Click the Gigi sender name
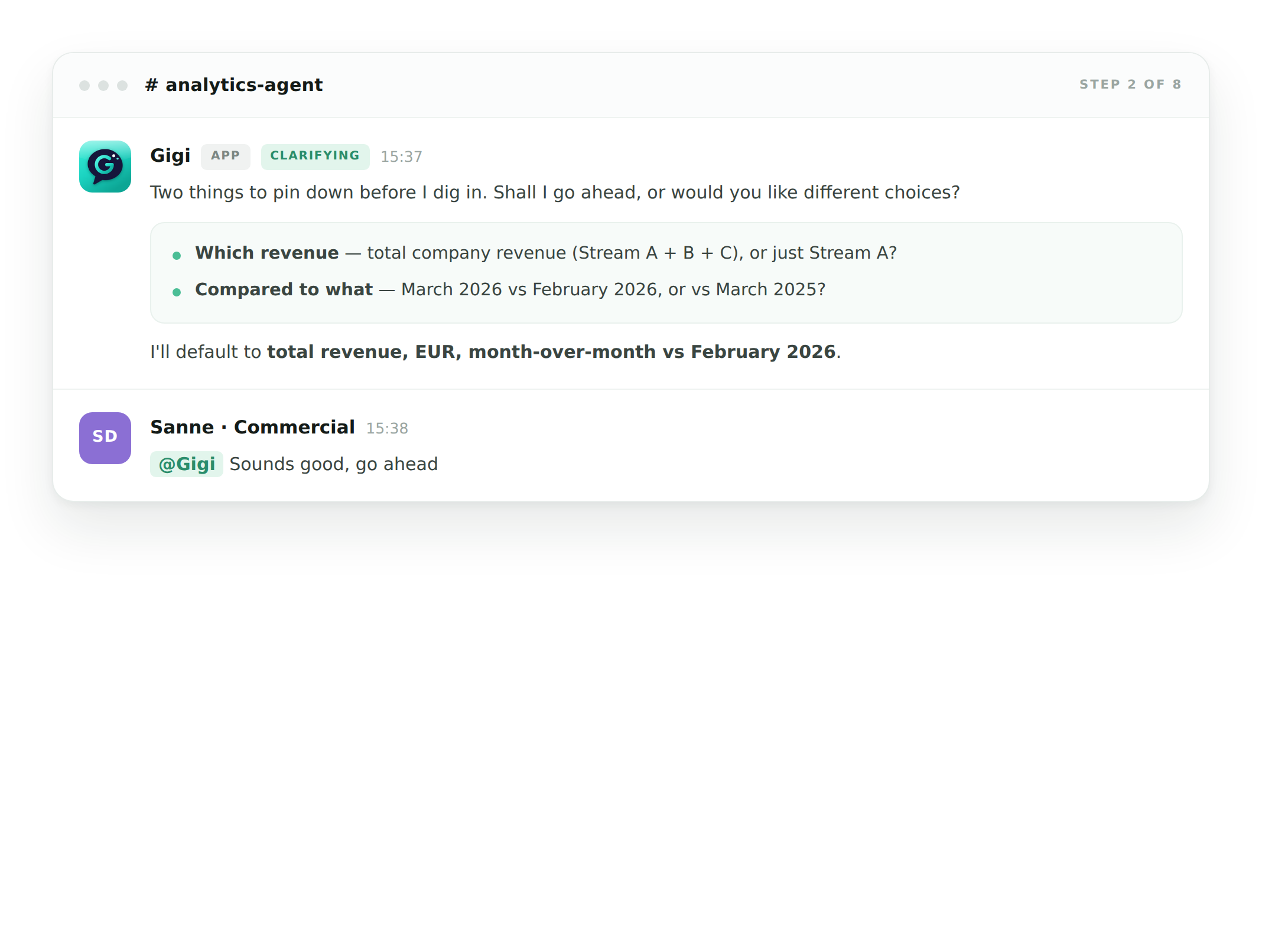 point(170,156)
